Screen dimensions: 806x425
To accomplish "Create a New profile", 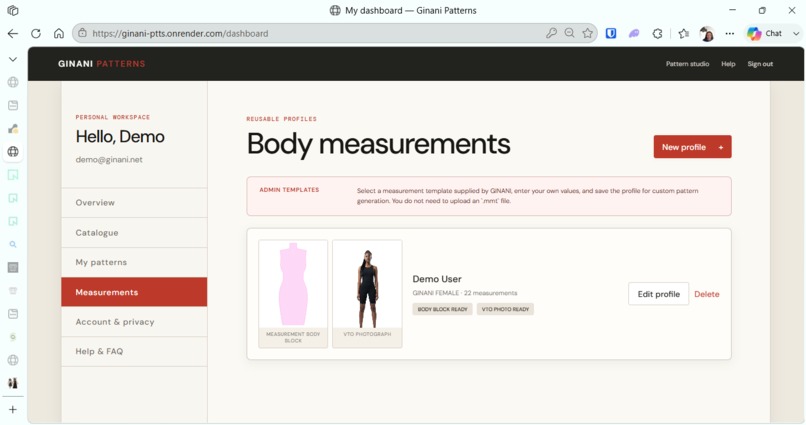I will coord(692,147).
